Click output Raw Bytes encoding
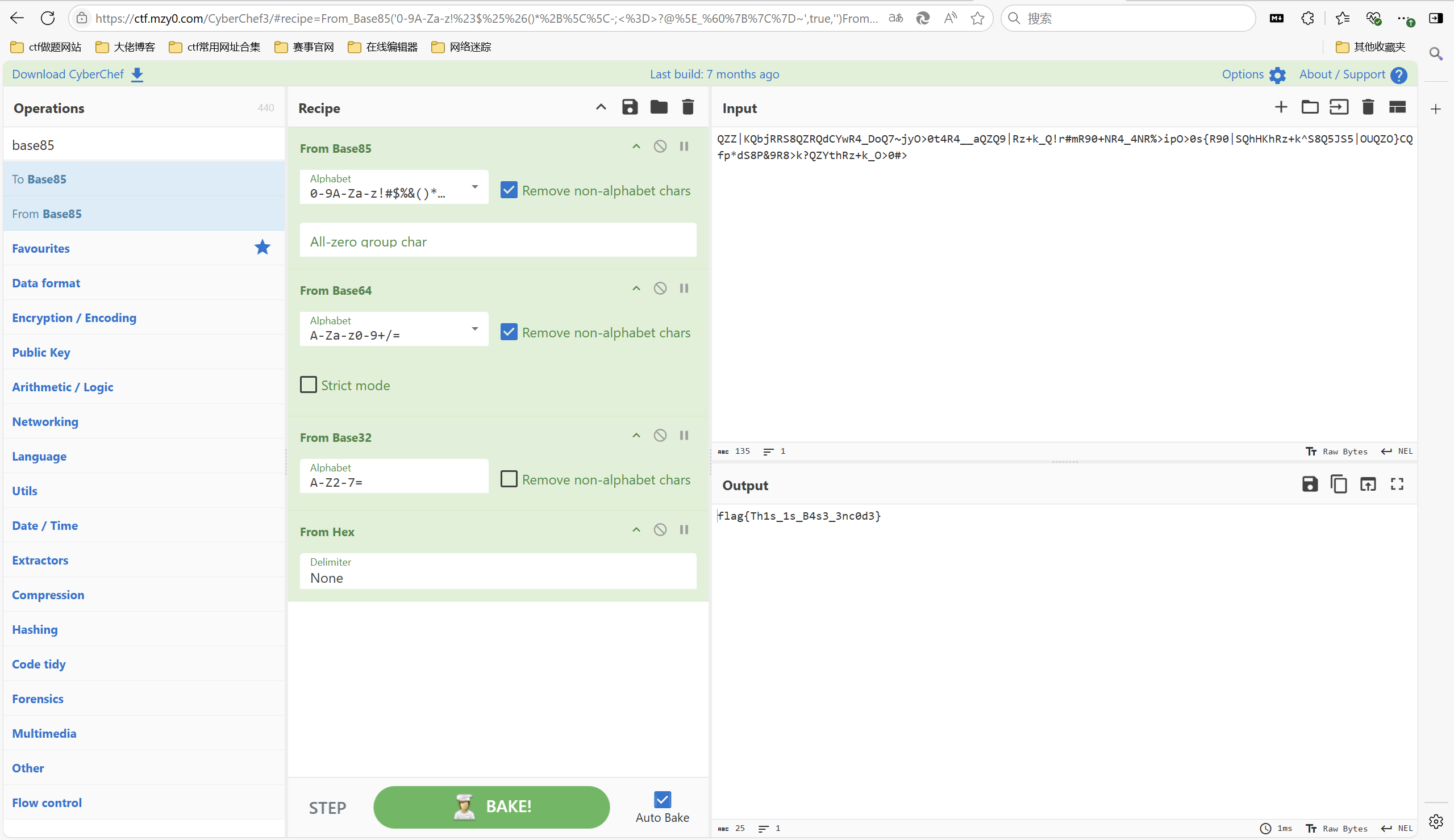The image size is (1454, 840). point(1336,828)
